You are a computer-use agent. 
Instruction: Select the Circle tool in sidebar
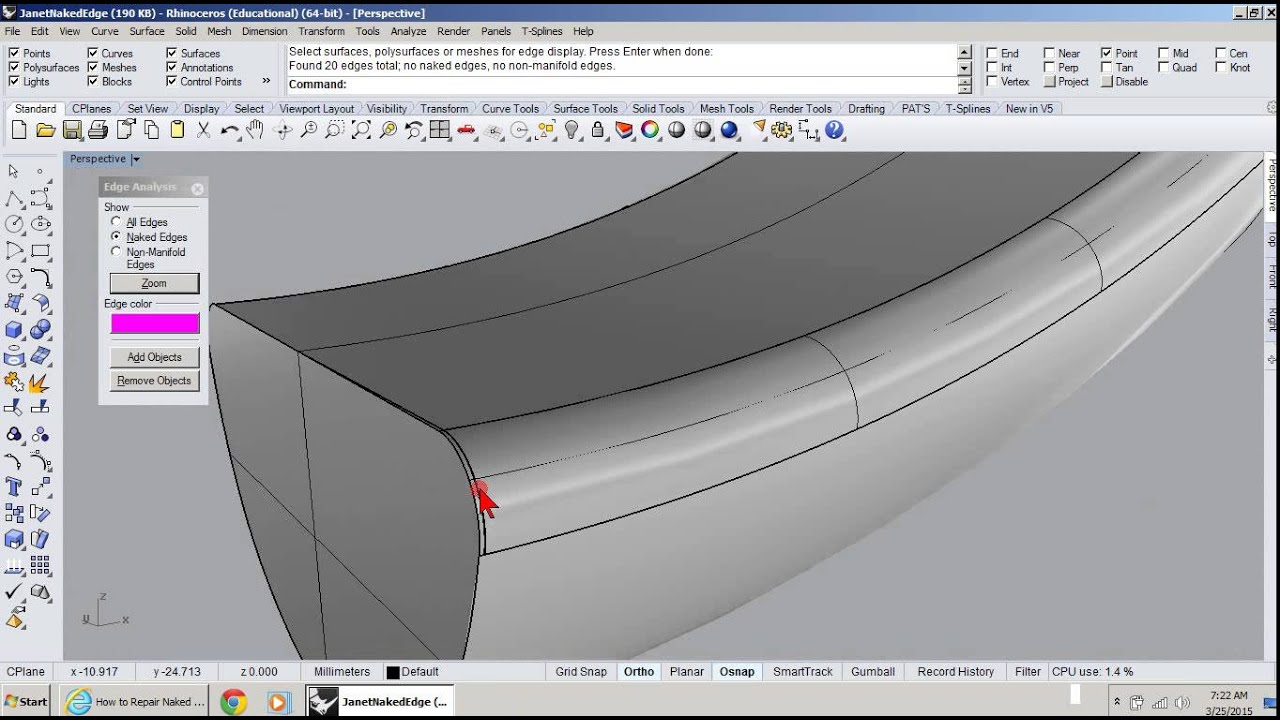(14, 224)
